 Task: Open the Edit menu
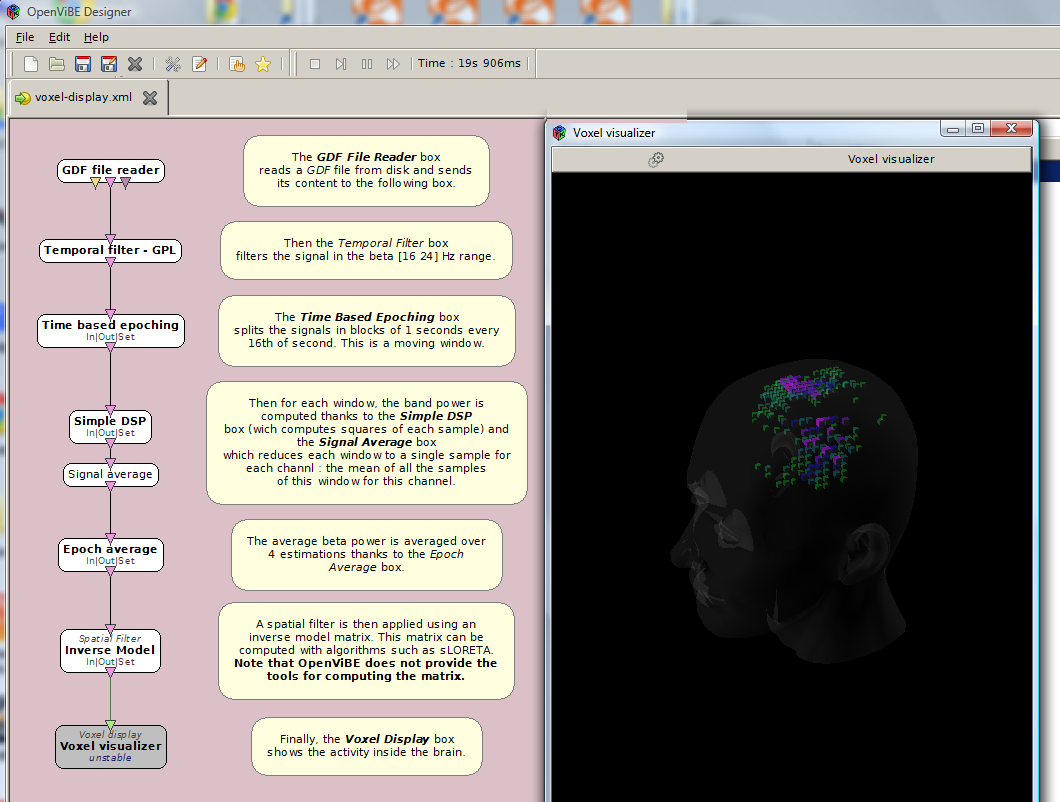click(x=59, y=37)
